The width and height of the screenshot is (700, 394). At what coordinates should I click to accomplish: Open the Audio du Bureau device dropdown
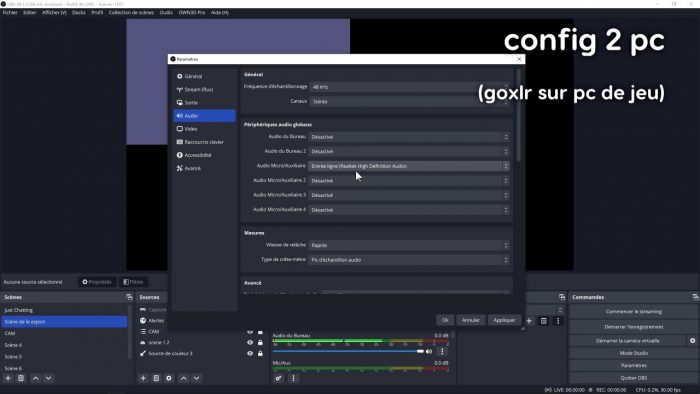click(409, 137)
